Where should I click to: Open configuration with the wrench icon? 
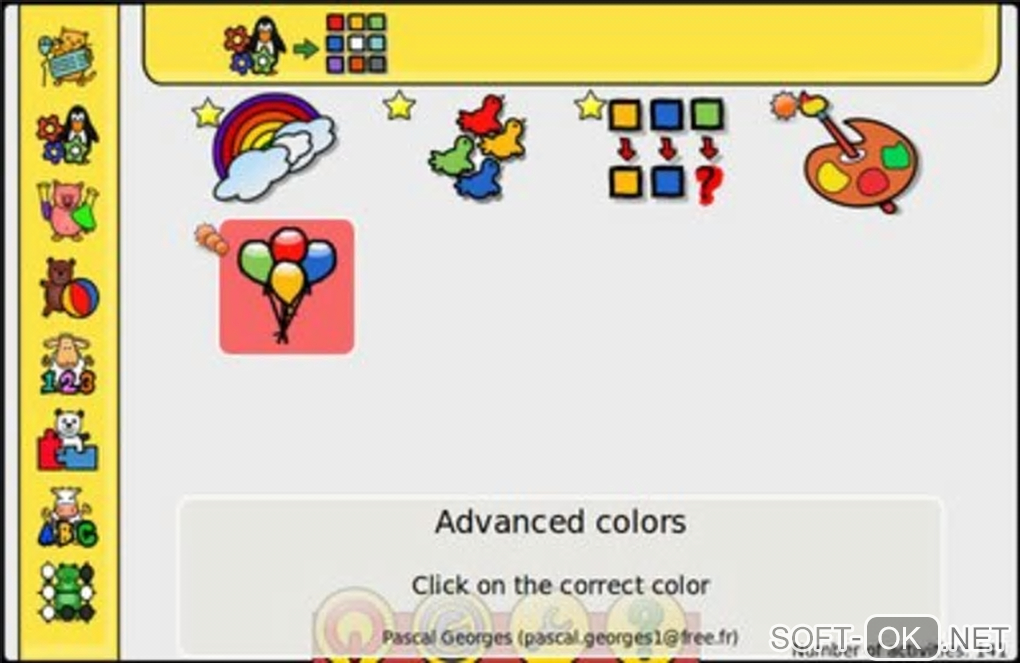pos(550,625)
